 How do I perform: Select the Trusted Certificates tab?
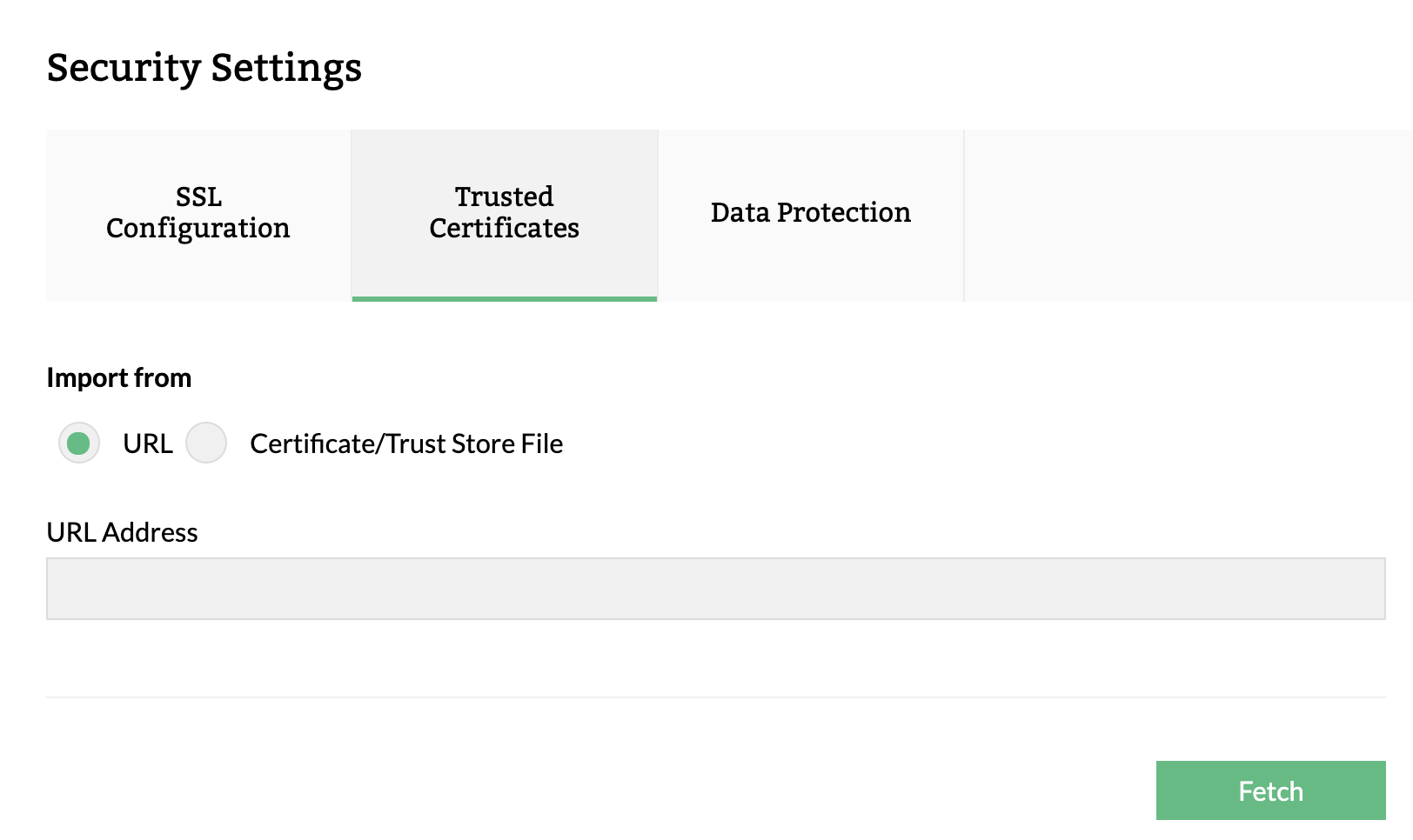coord(504,213)
